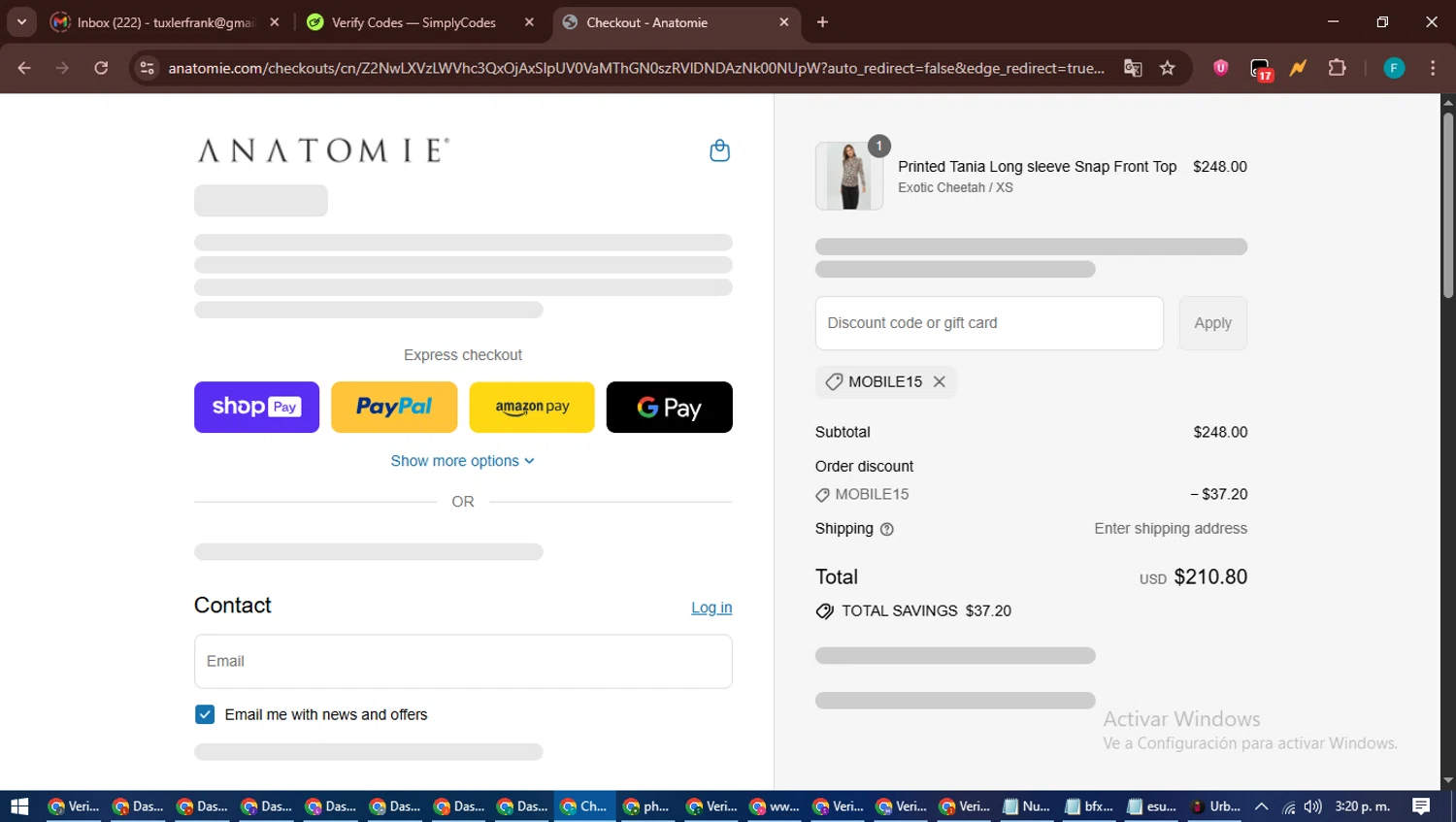Click the Exotic Cheetah / XS variant text

955,188
